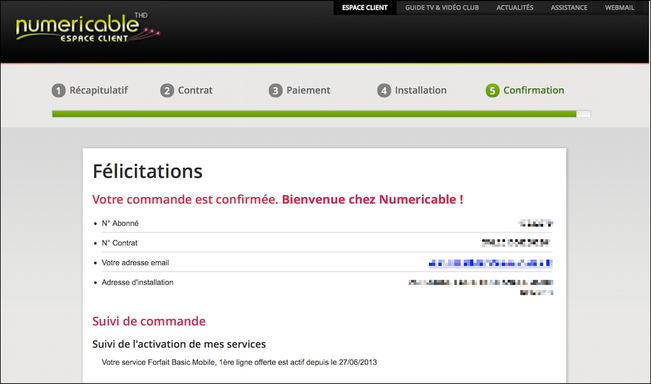
Task: Click the blurred email address link
Action: [x=490, y=263]
